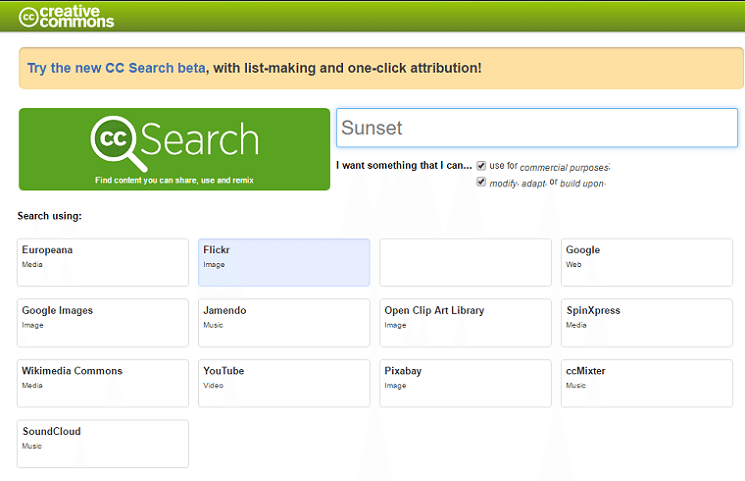
Task: Choose SoundCloud music search source
Action: [x=103, y=443]
